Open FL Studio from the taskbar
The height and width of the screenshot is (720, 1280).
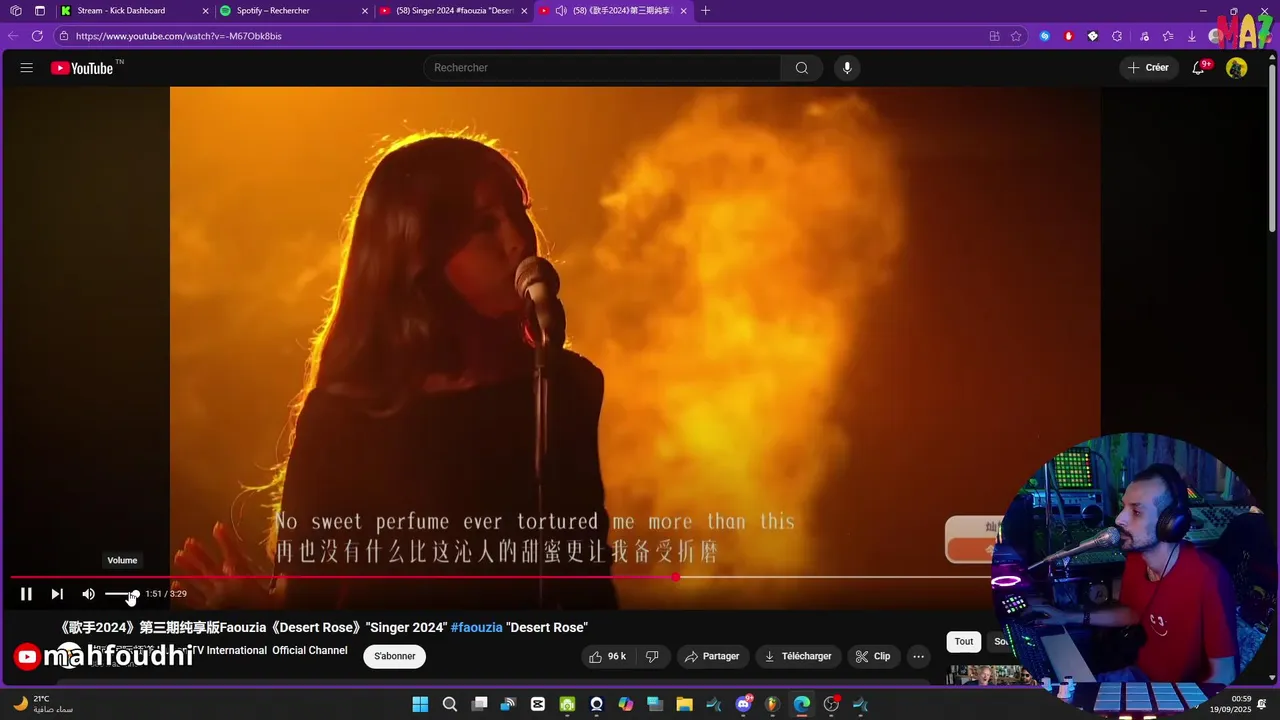(x=772, y=704)
